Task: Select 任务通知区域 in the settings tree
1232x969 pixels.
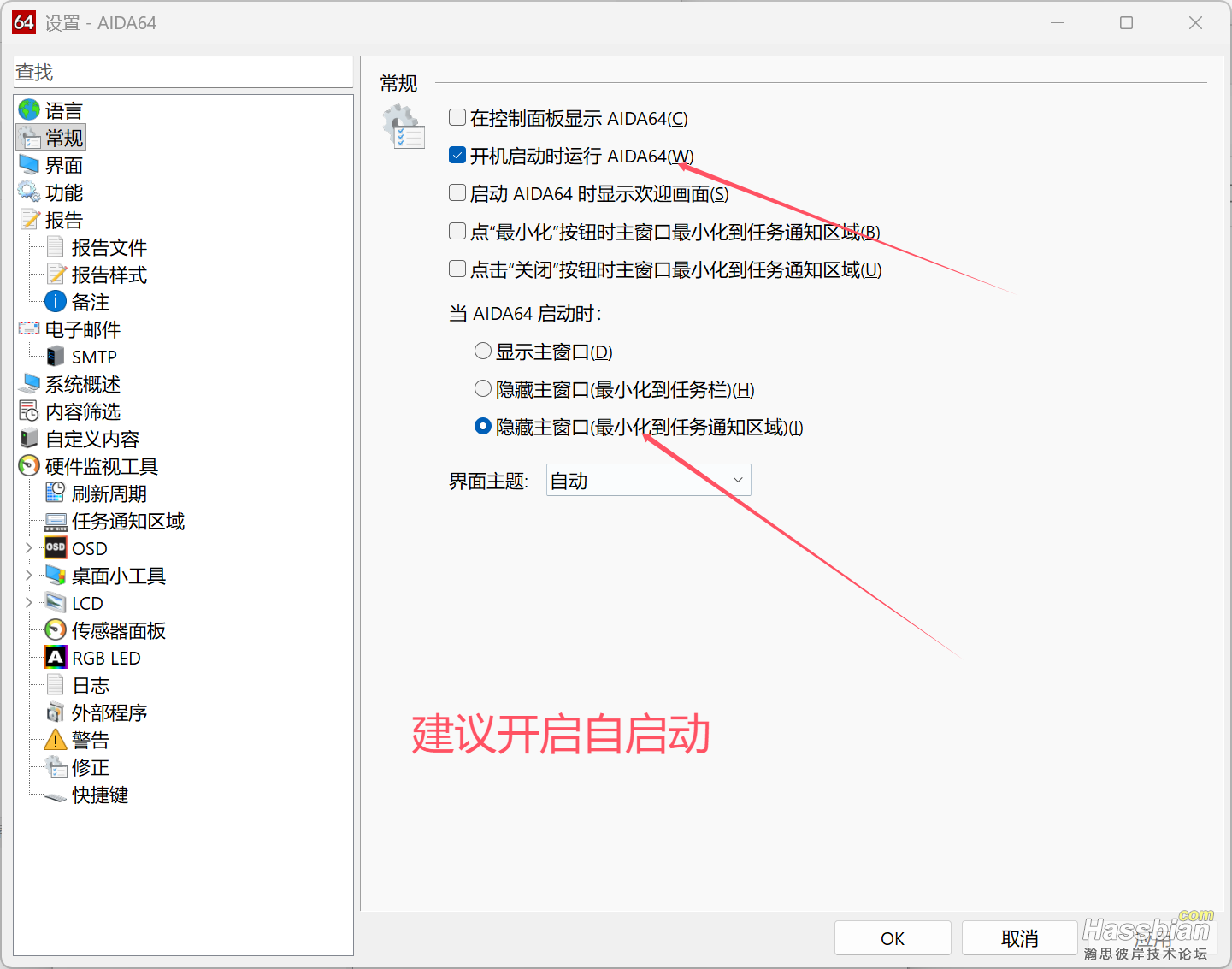Action: 128,521
